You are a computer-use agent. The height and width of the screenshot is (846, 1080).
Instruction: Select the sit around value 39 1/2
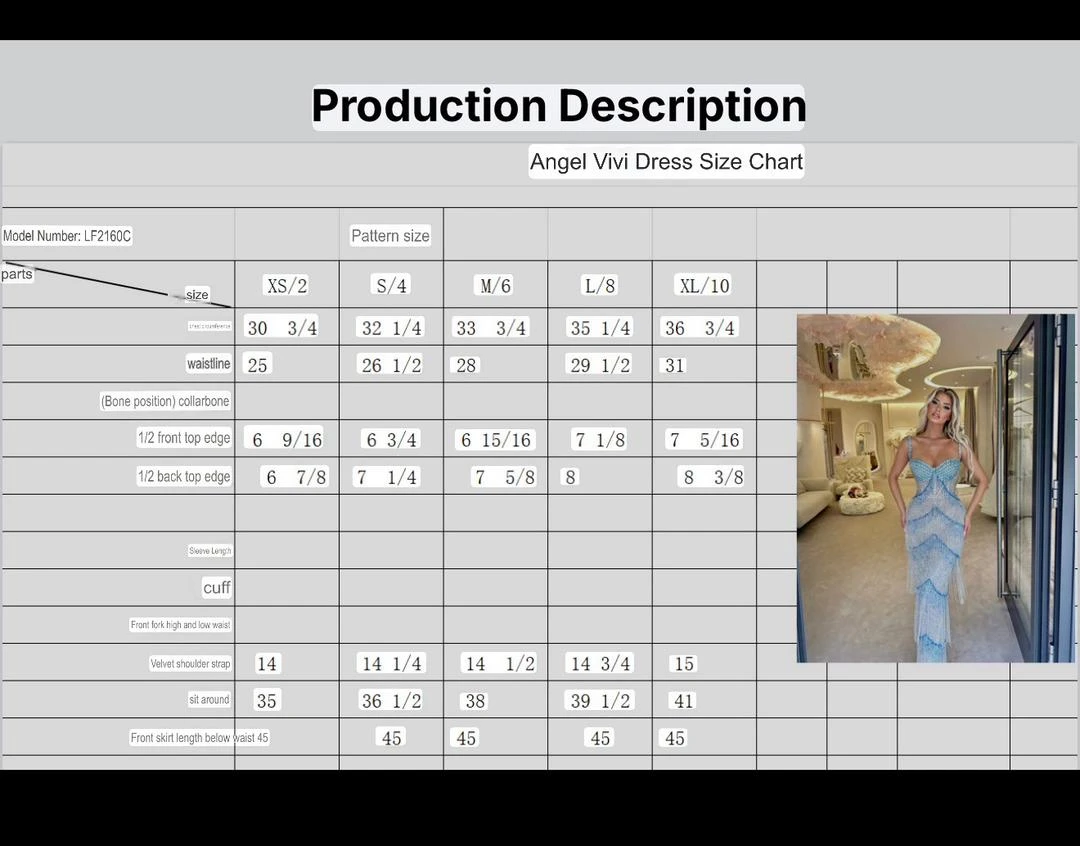point(600,701)
